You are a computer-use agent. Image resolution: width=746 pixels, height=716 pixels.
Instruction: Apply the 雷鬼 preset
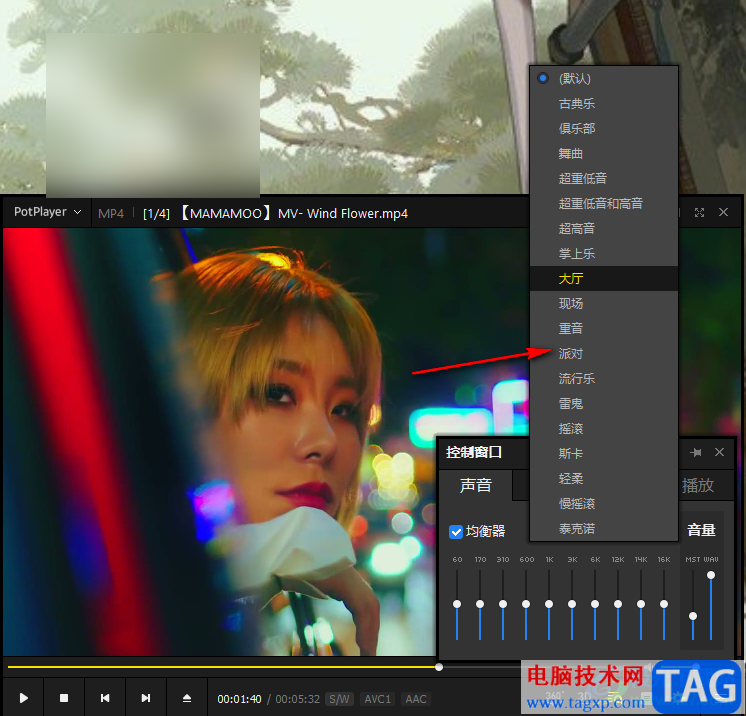[604, 404]
